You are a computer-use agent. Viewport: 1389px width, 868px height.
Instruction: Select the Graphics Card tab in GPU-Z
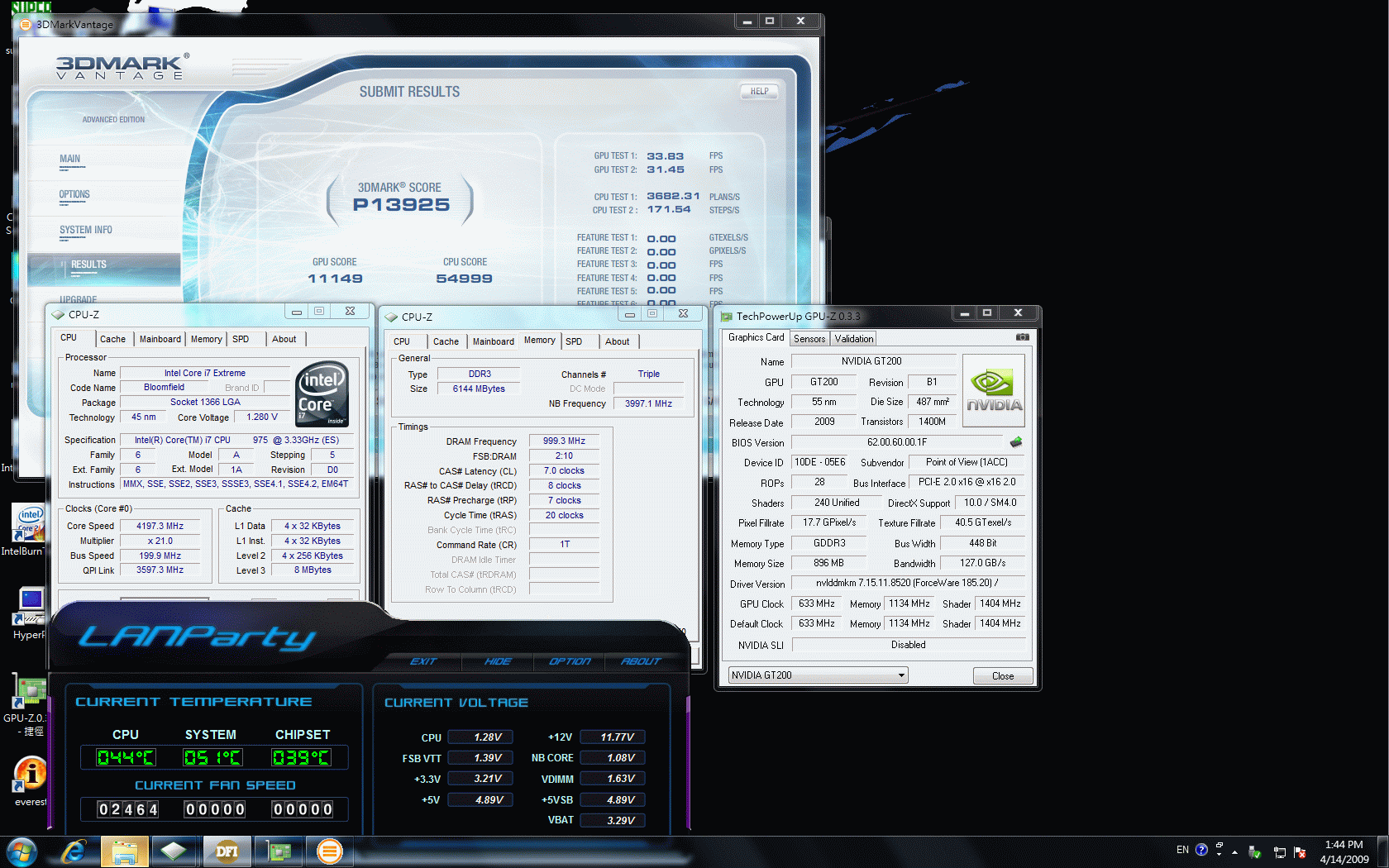click(x=756, y=337)
